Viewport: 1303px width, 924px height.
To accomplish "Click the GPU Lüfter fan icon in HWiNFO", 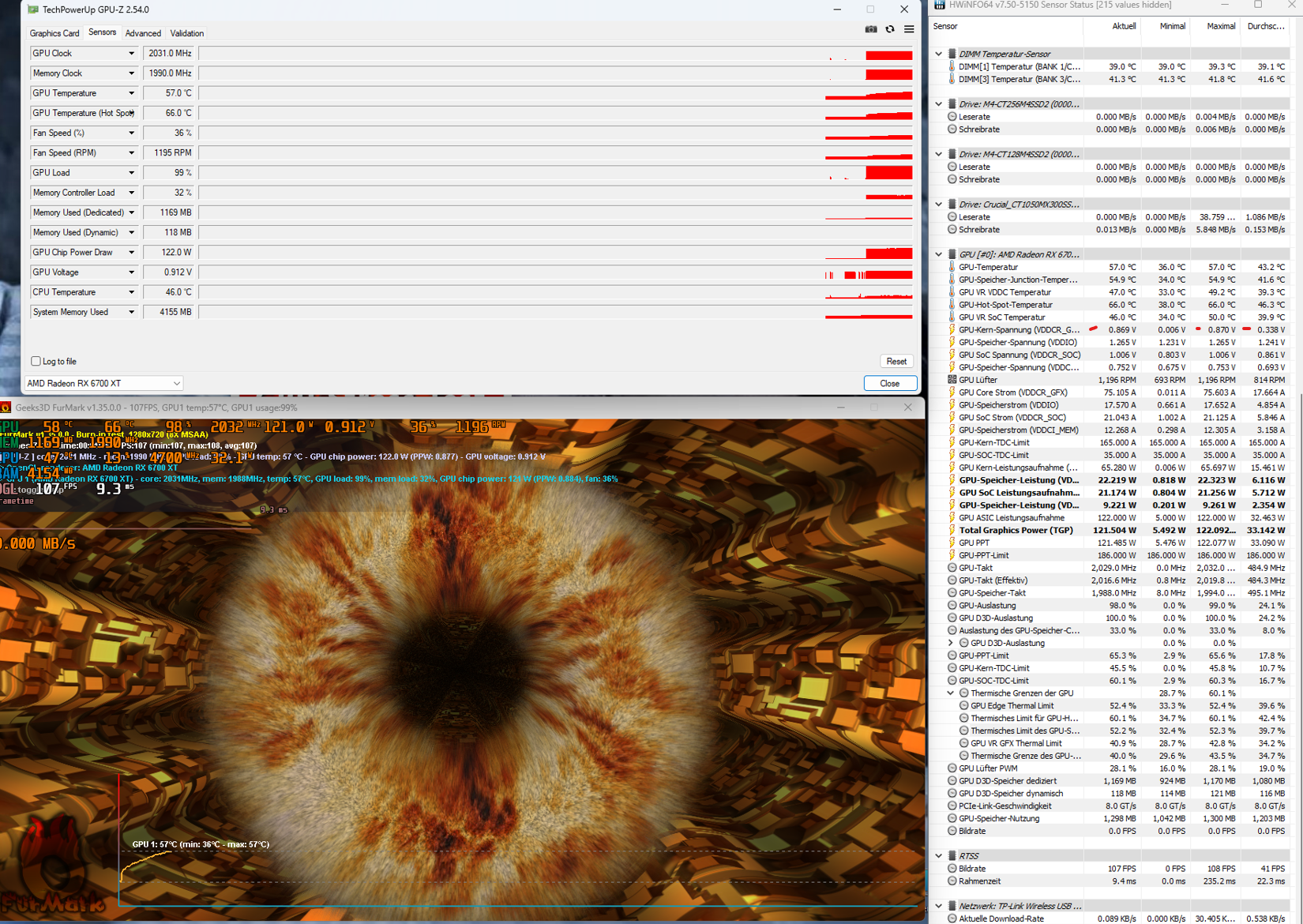I will click(952, 380).
